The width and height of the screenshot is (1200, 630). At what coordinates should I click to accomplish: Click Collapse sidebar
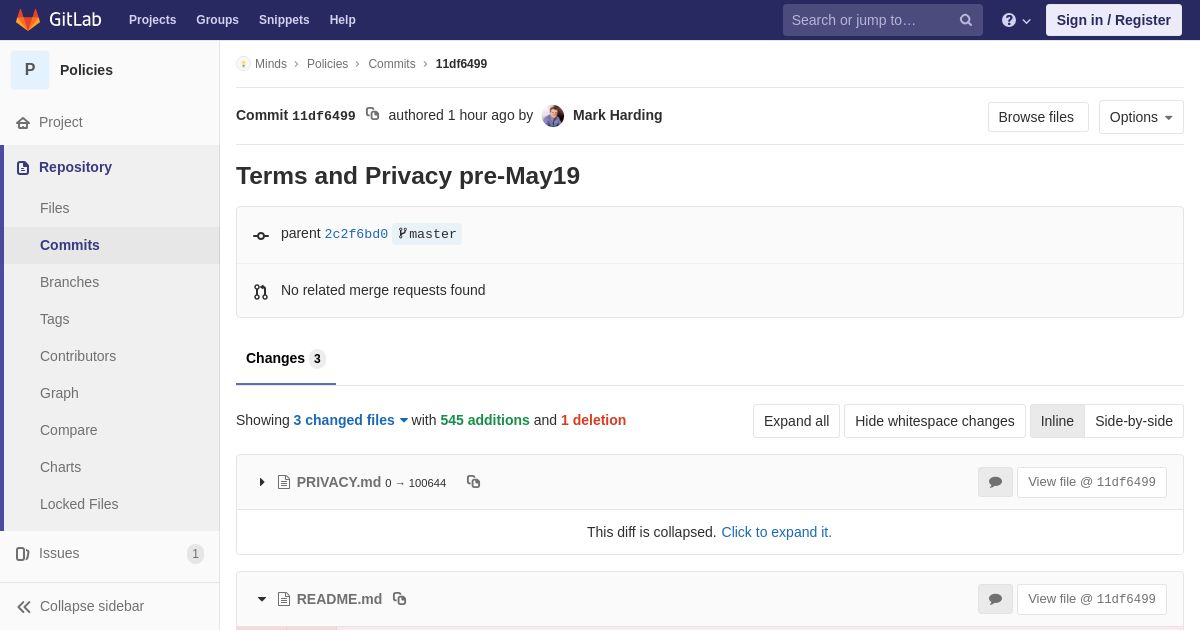pyautogui.click(x=92, y=606)
